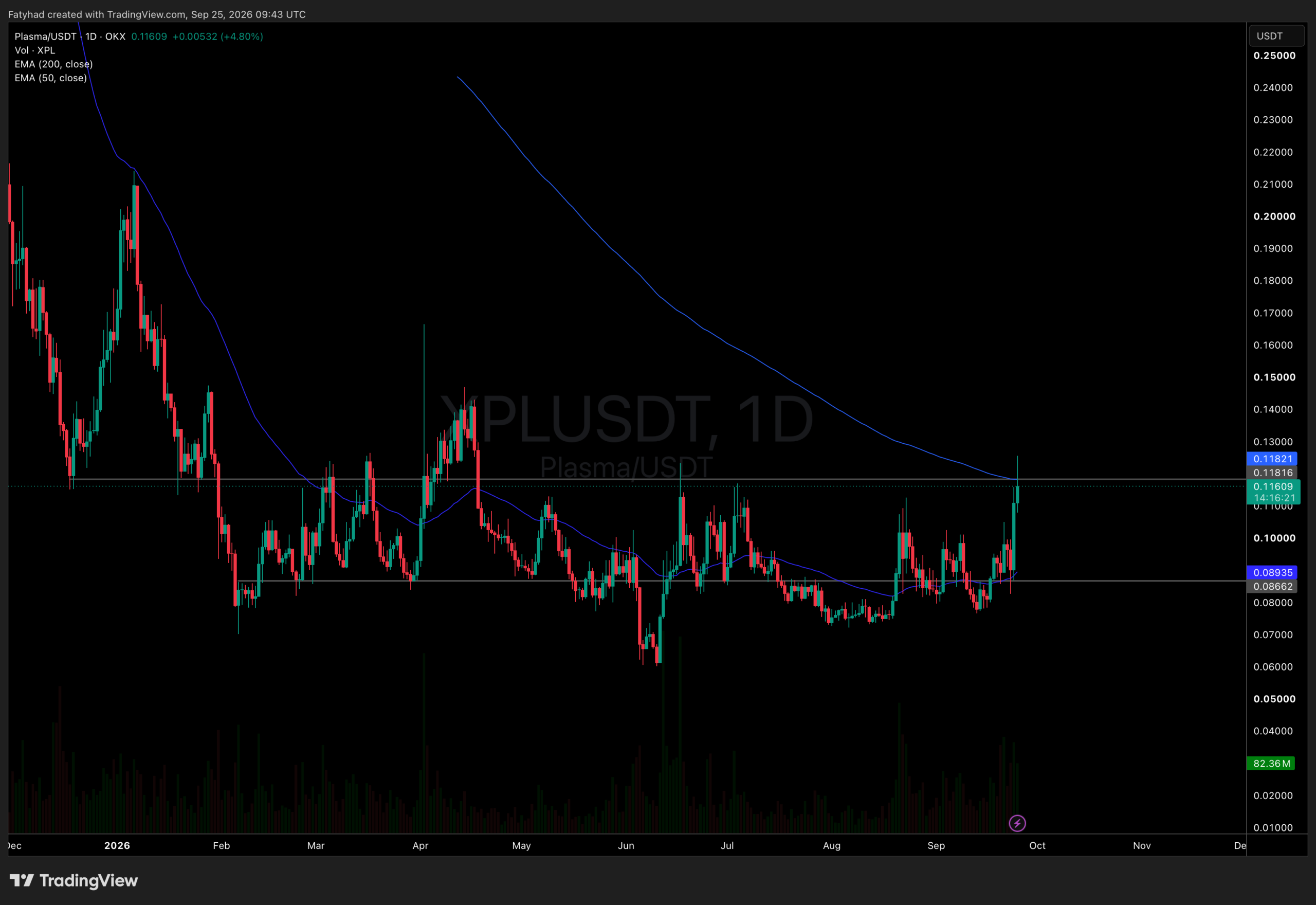Screen dimensions: 1316x905
Task: Click the 0.11816 gray horizontal line label
Action: 1272,473
